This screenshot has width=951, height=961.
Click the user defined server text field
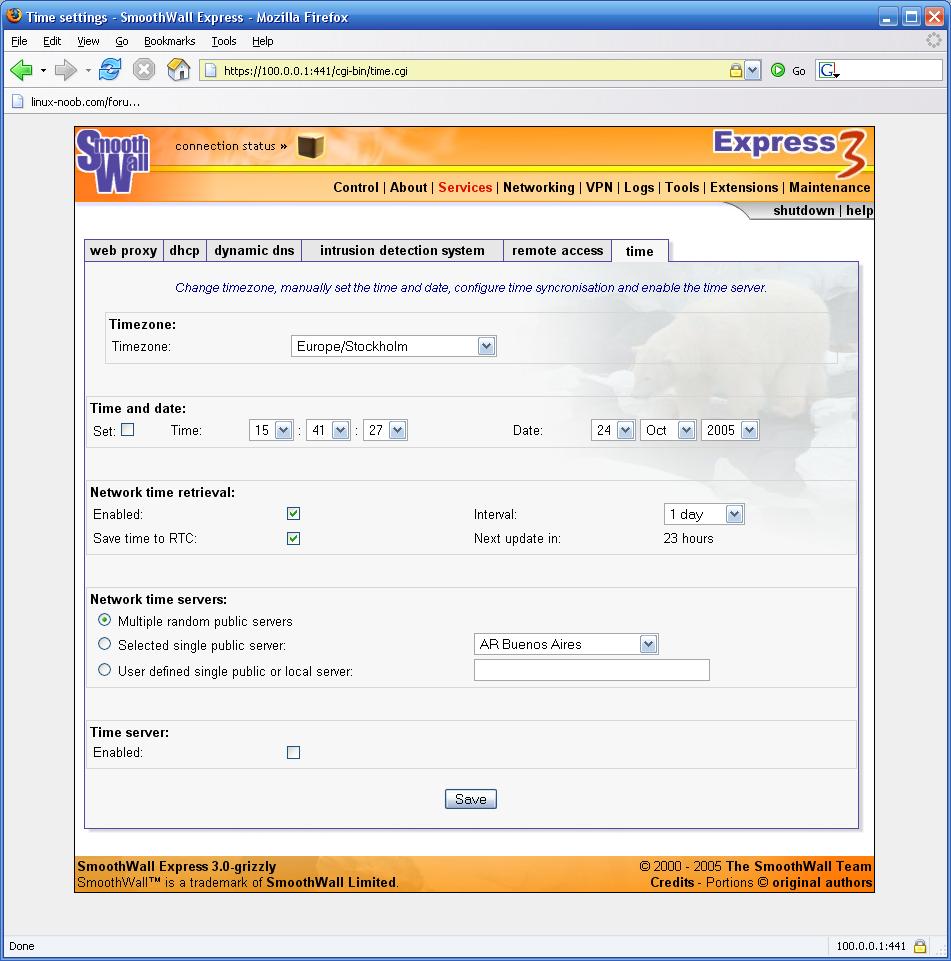(x=592, y=670)
